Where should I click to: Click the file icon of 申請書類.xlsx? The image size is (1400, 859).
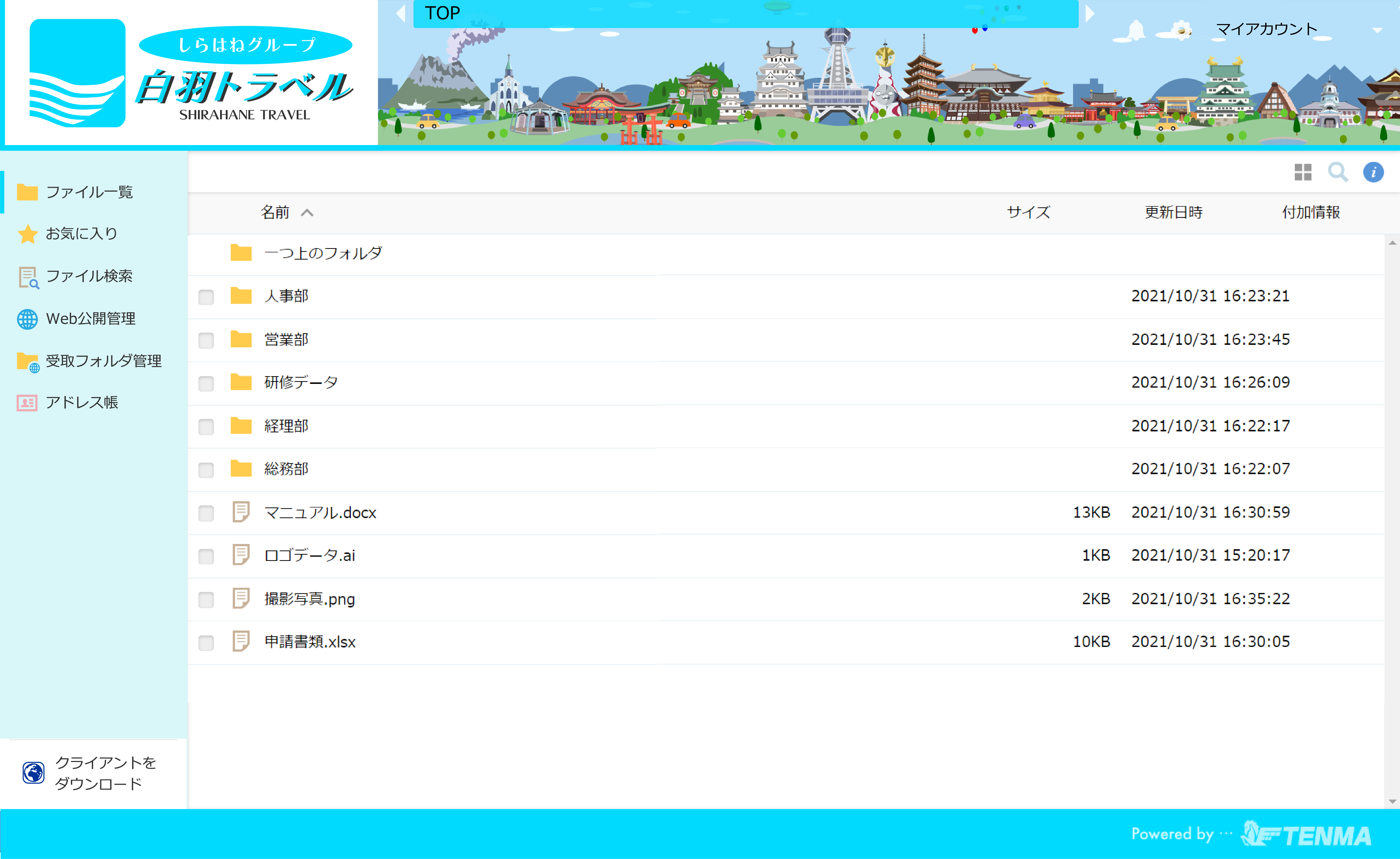(241, 641)
